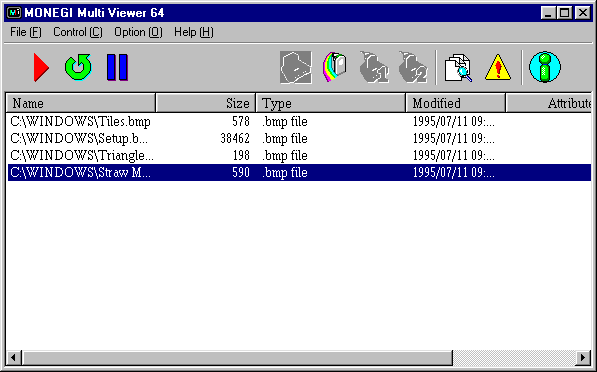Sort by the Name column header
This screenshot has height=372, width=597.
81,103
